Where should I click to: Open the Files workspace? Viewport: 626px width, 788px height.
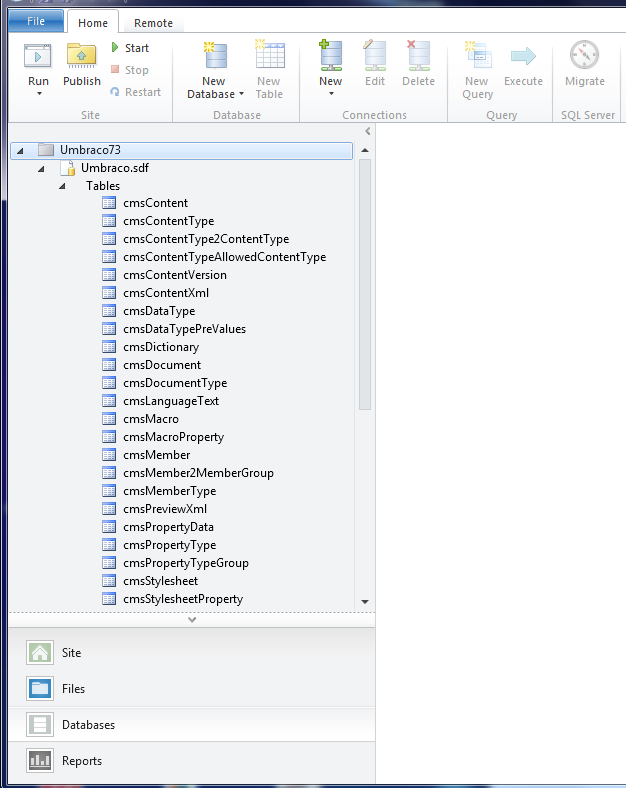pos(192,688)
